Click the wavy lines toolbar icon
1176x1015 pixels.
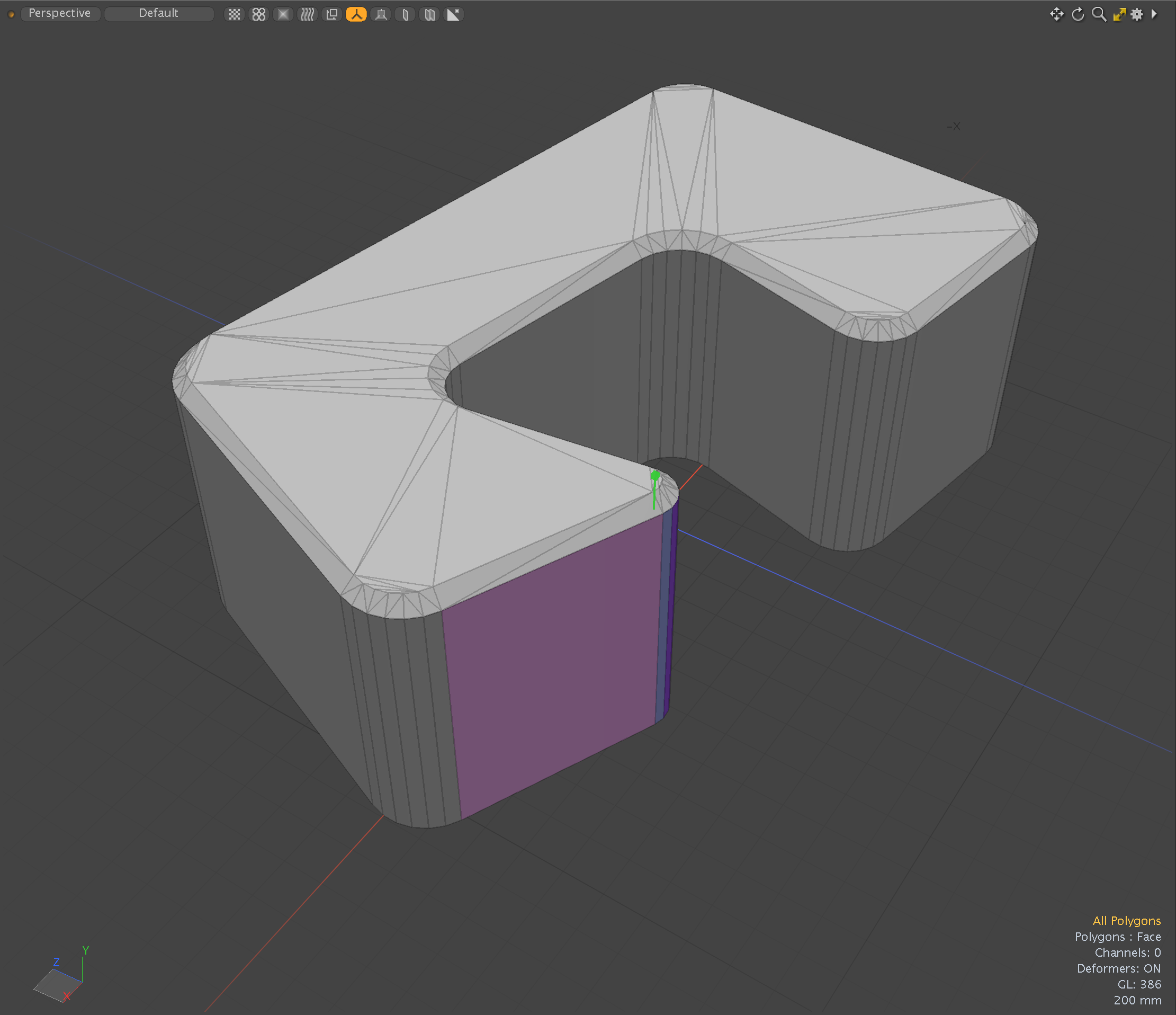click(x=307, y=14)
